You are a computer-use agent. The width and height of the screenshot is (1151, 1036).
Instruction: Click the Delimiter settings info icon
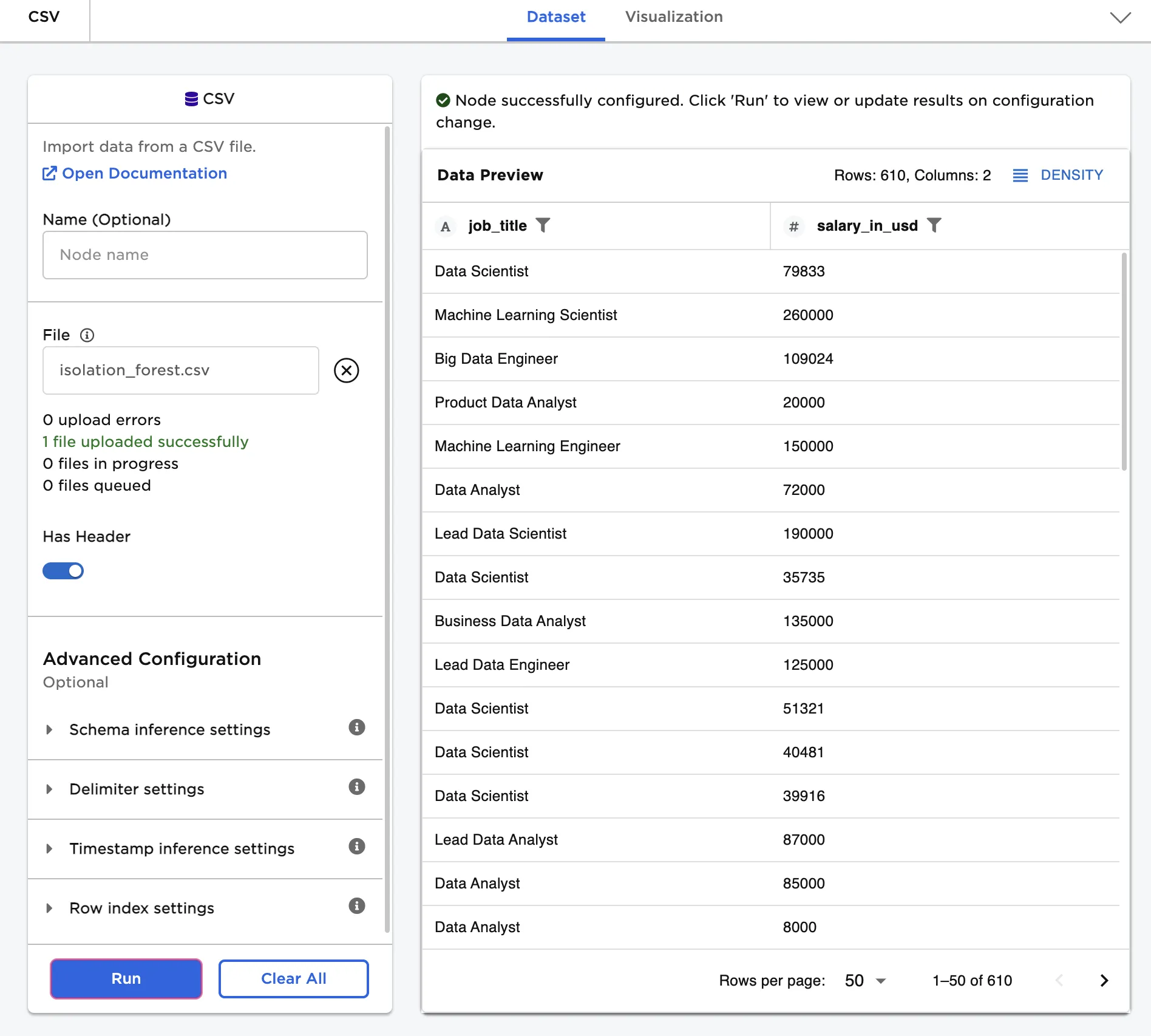pyautogui.click(x=356, y=787)
